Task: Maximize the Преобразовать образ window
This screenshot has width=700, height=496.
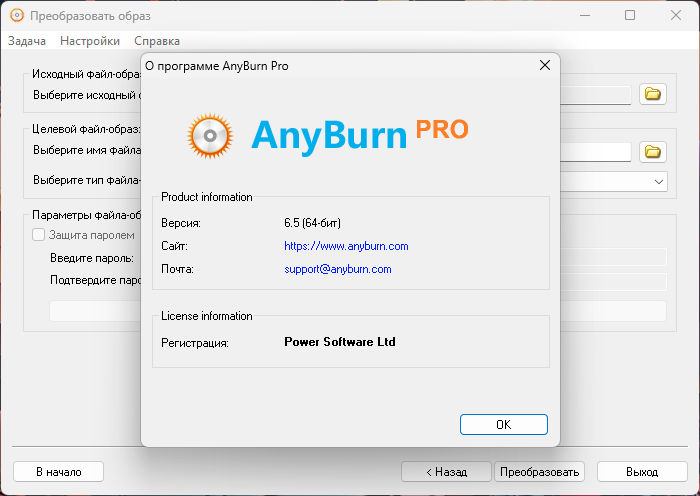Action: (x=630, y=15)
